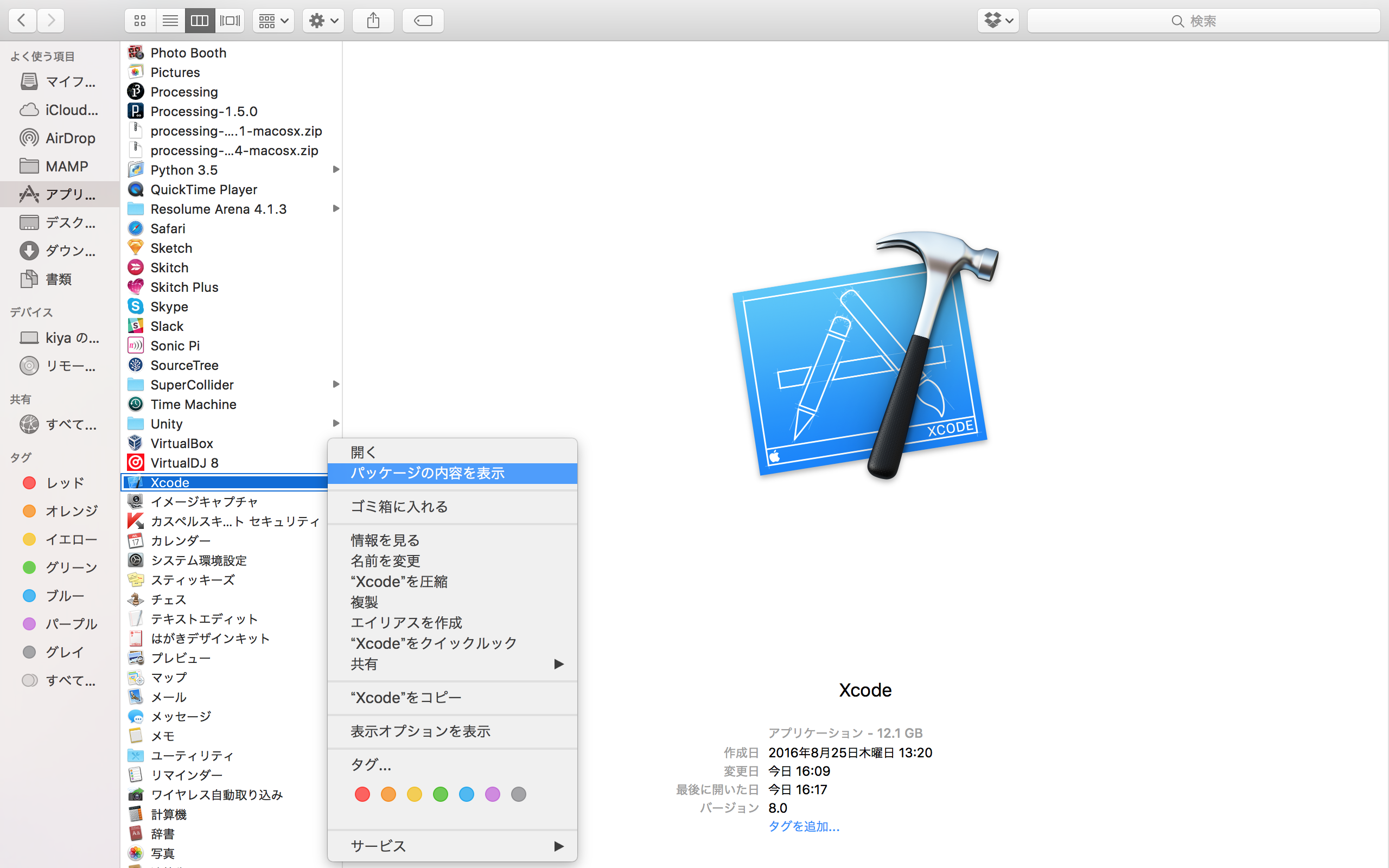Screen dimensions: 1389x868
Task: Click into the 検索 search field
Action: tap(1203, 21)
